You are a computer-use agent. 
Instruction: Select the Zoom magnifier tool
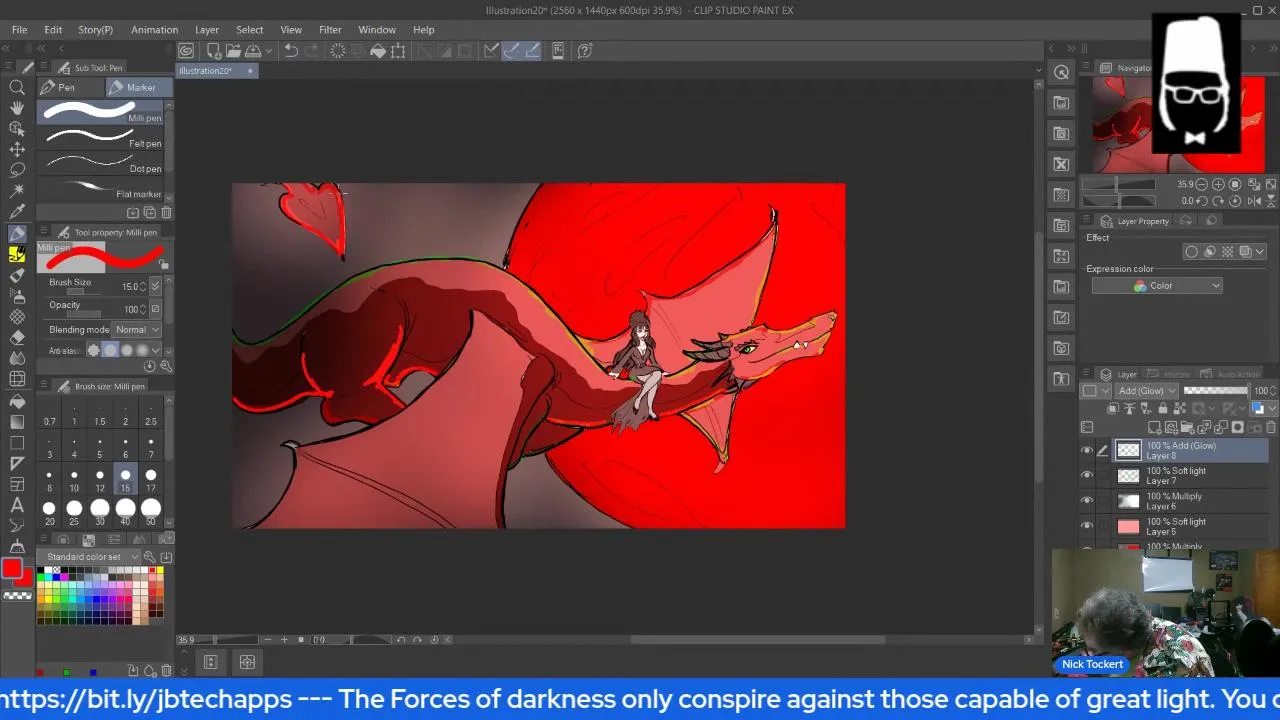click(x=17, y=87)
